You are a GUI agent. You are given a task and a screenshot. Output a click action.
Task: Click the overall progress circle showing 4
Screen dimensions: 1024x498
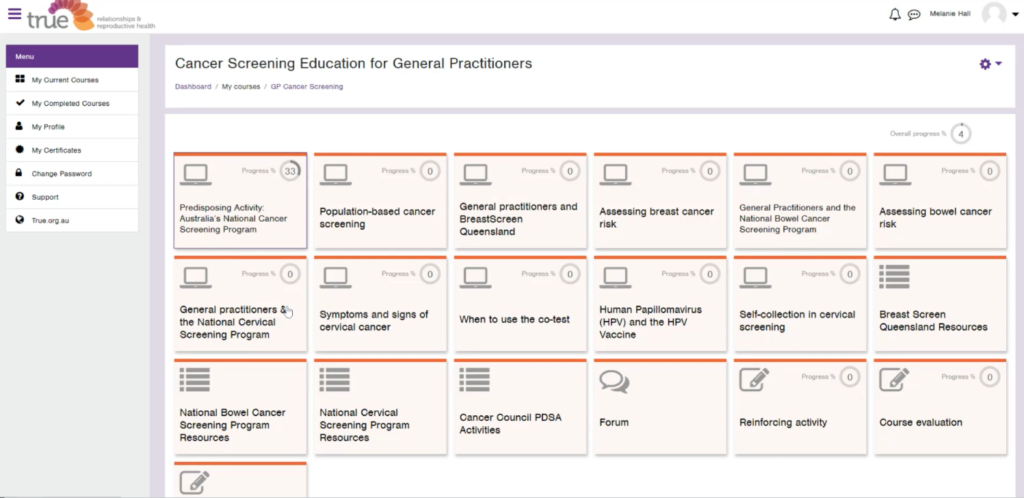[x=961, y=134]
